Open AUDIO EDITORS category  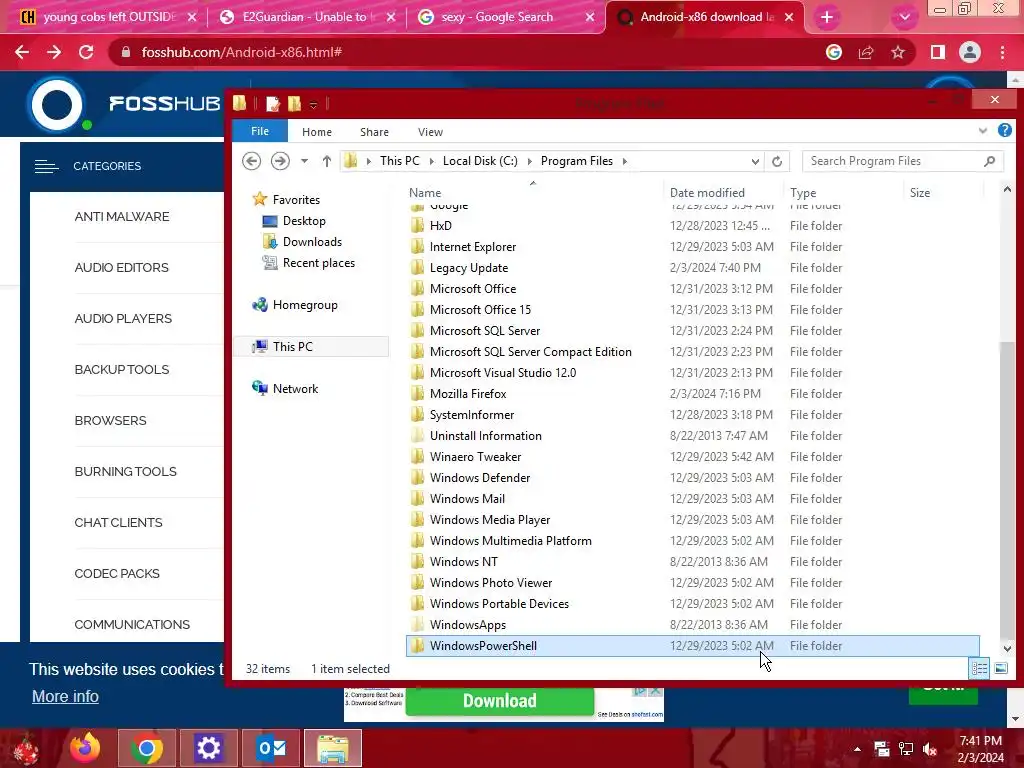(x=121, y=267)
